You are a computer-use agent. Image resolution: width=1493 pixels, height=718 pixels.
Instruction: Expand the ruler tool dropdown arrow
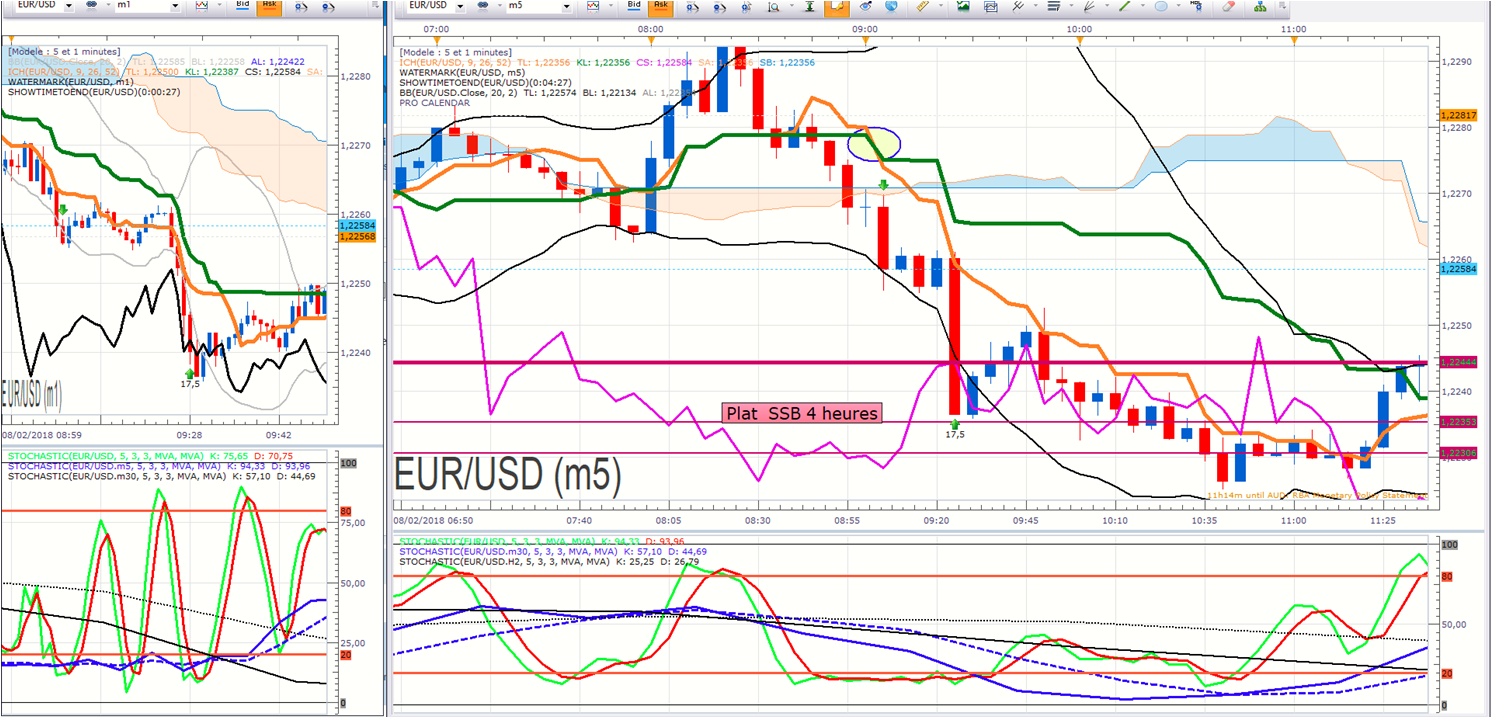click(x=943, y=6)
